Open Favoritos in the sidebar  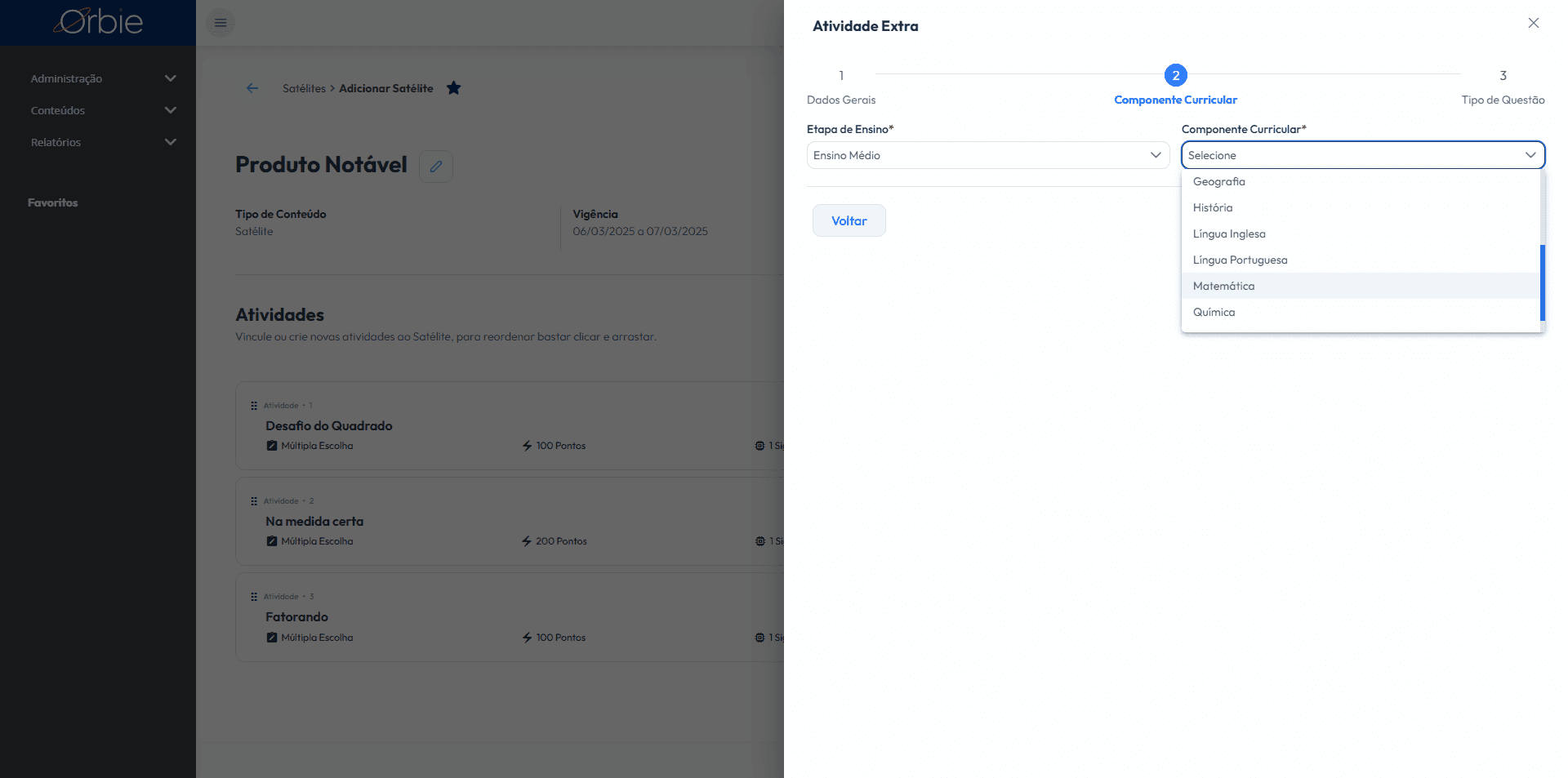tap(53, 202)
